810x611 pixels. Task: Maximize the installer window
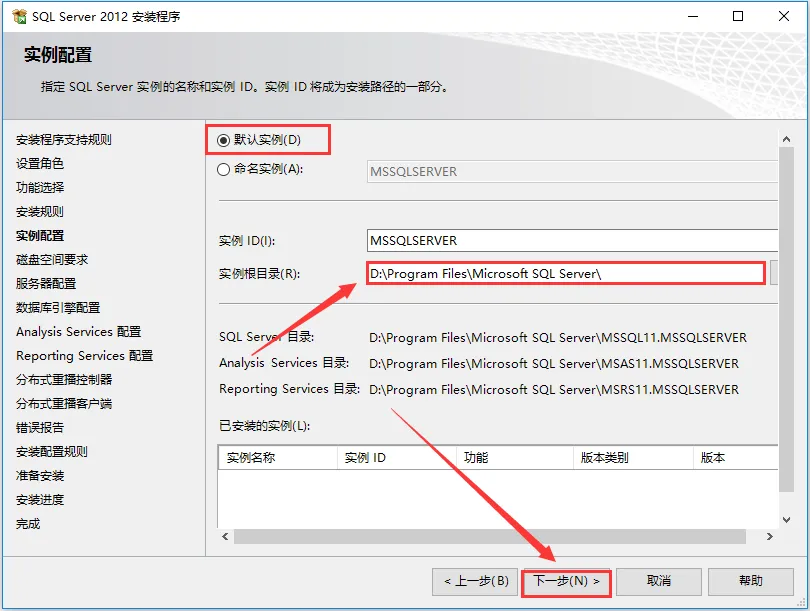[738, 17]
